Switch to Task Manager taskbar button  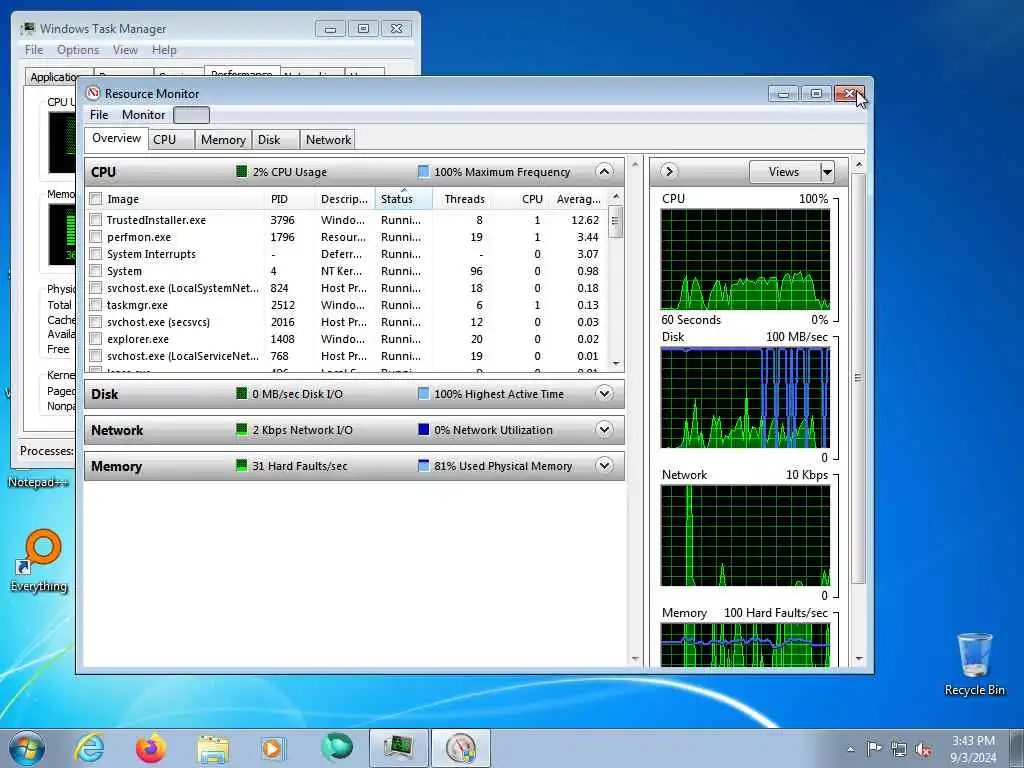[x=399, y=748]
